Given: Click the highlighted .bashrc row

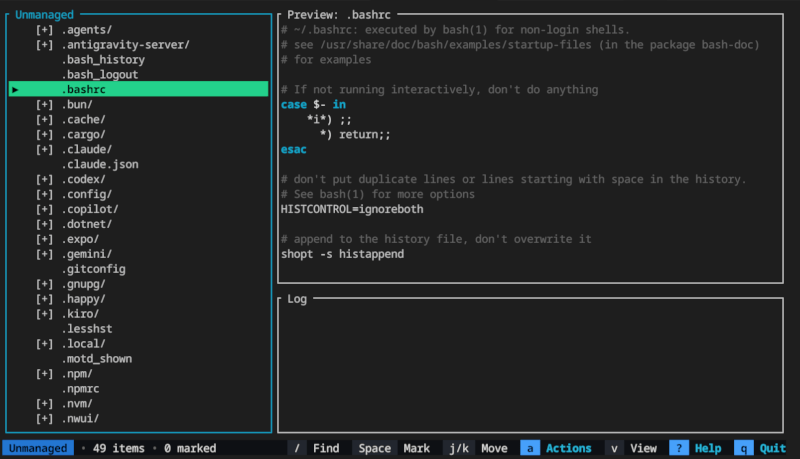Looking at the screenshot, I should pos(138,89).
